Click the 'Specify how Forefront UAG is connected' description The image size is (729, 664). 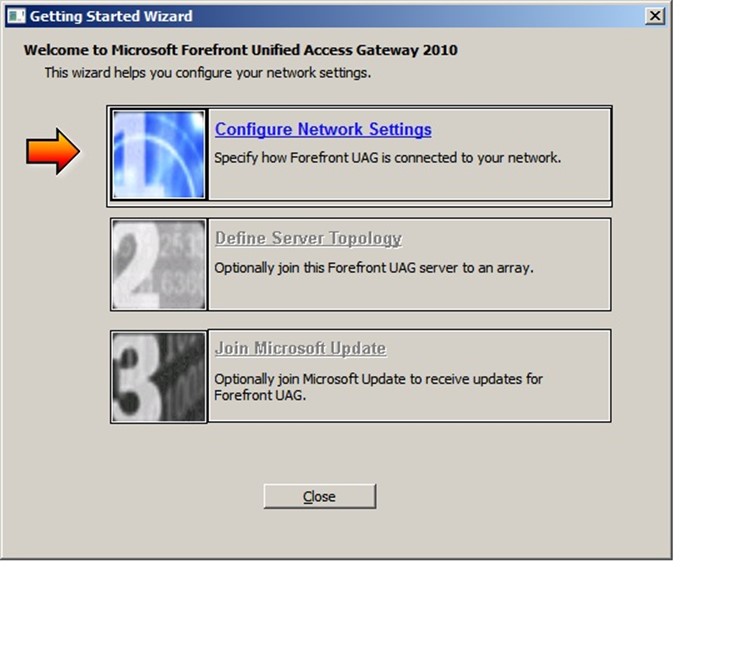[x=387, y=158]
